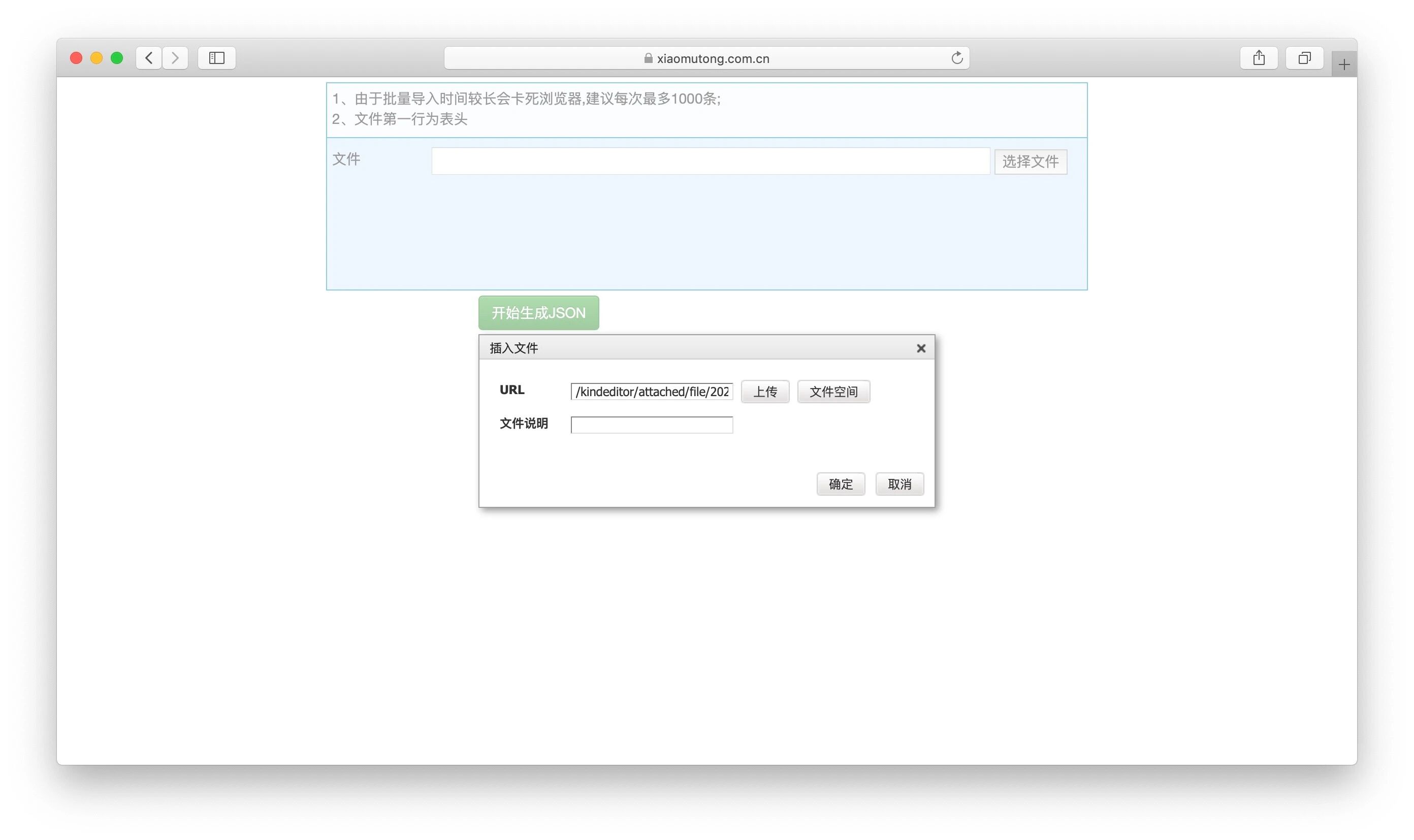Screen dimensions: 1414x840
Task: Click the 开始生成JSON button
Action: pos(538,313)
